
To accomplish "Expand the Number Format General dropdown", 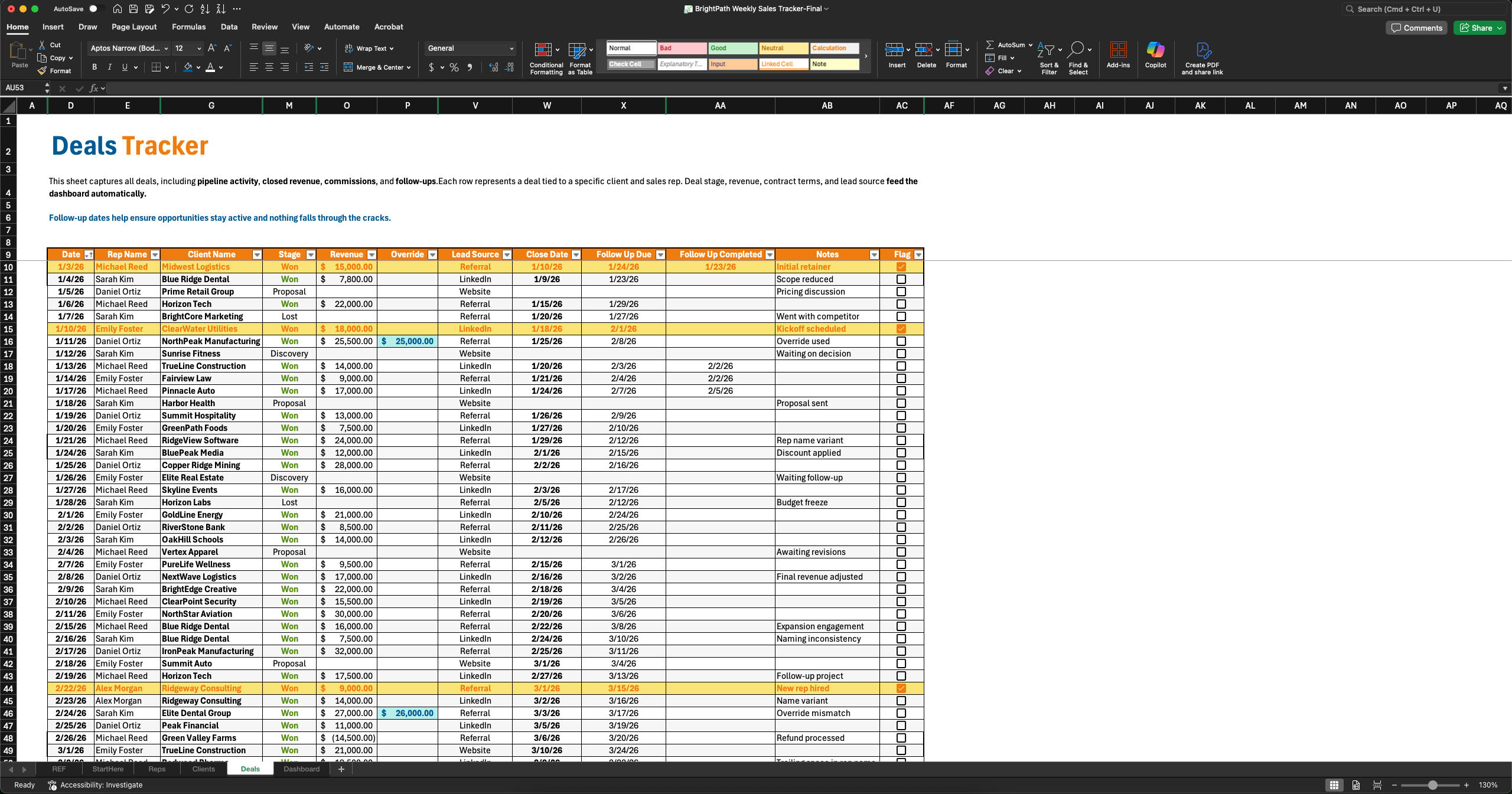I will coord(511,48).
